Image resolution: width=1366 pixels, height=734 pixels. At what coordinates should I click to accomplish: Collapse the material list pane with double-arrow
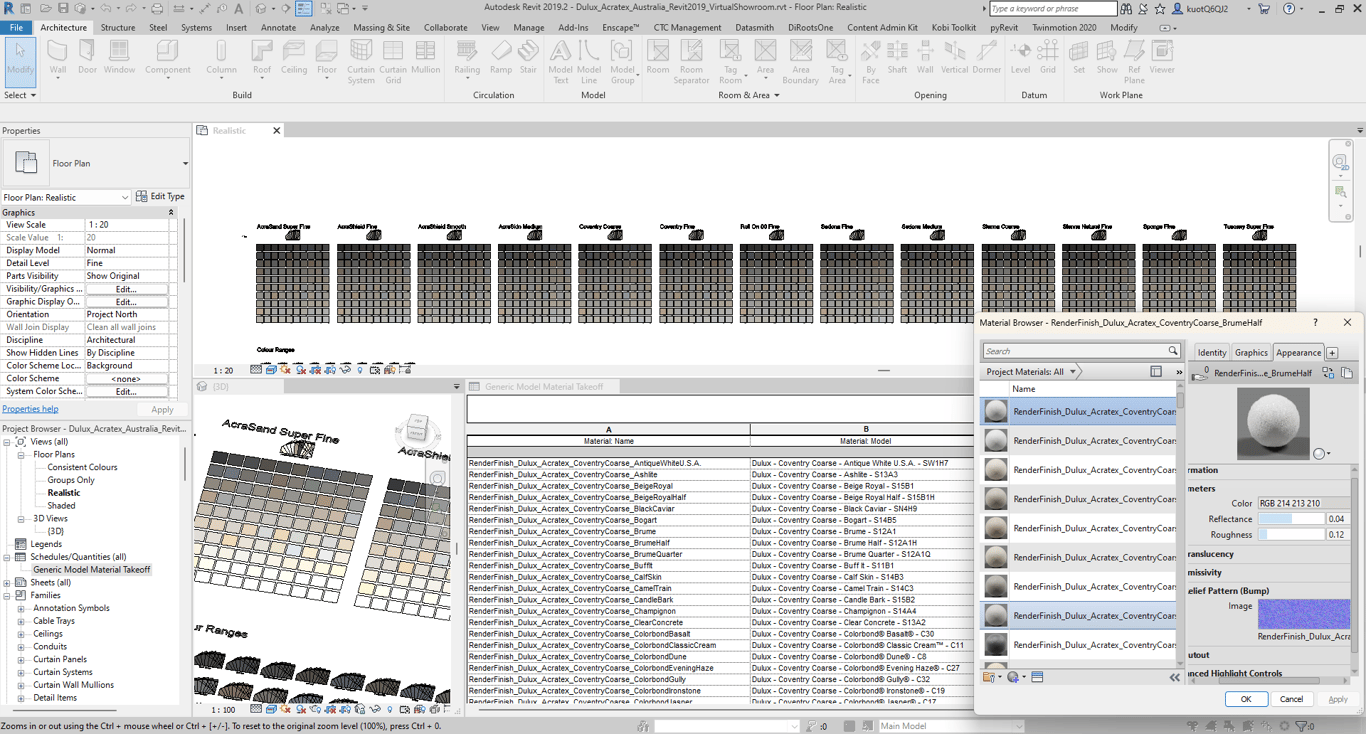pyautogui.click(x=1174, y=678)
